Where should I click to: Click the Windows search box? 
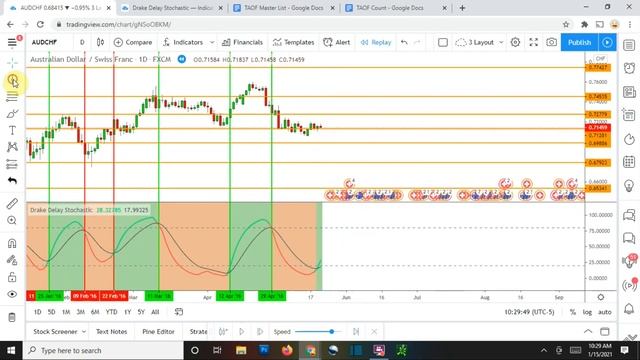pyautogui.click(x=103, y=350)
